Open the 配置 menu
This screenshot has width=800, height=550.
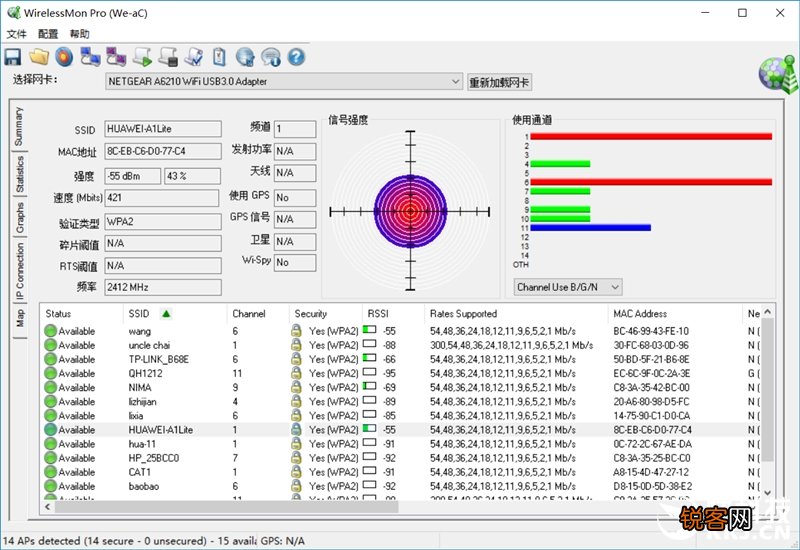pos(48,34)
